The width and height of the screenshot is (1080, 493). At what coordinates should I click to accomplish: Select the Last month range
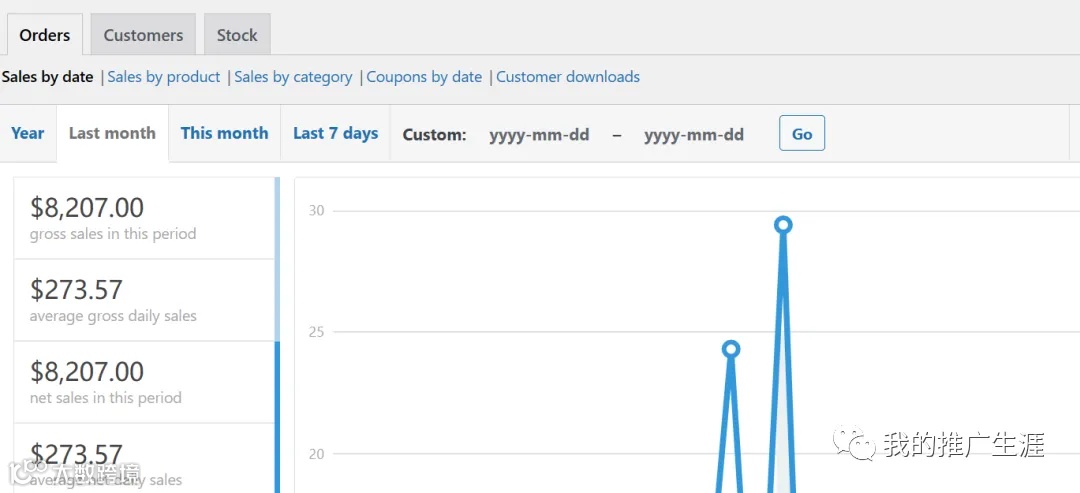tap(112, 134)
